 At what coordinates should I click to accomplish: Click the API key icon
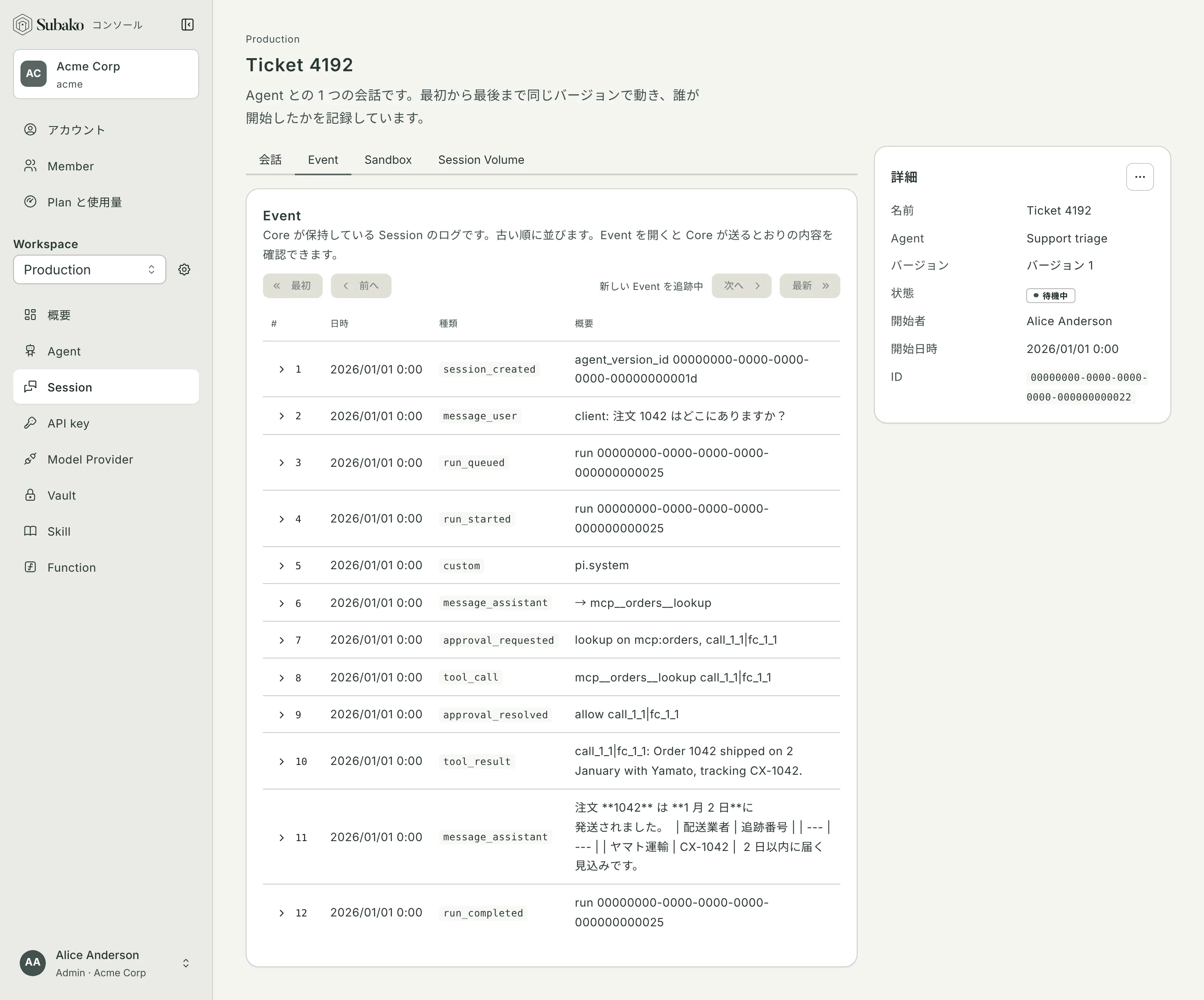[x=30, y=423]
